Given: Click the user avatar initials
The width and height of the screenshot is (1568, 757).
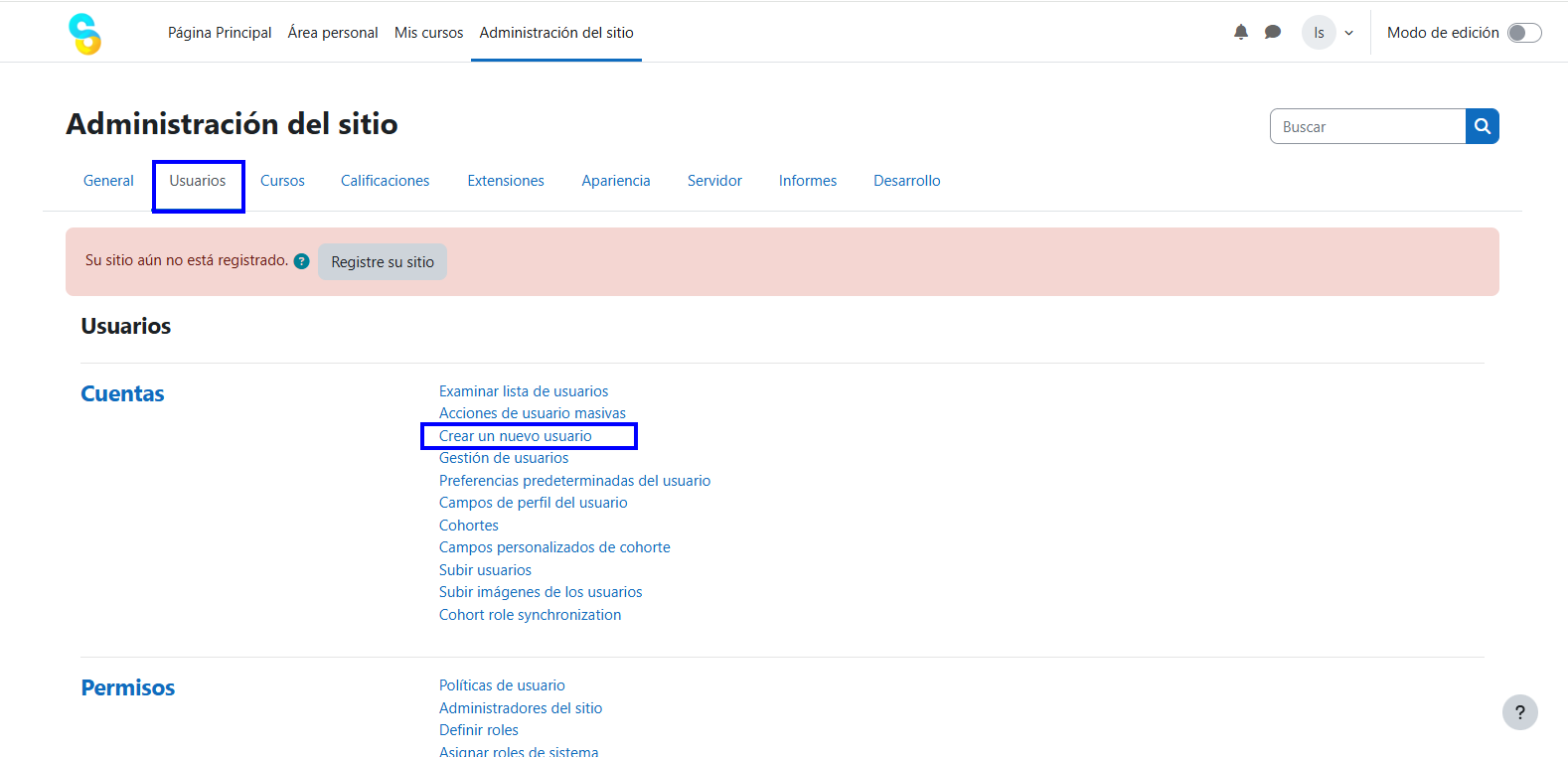Looking at the screenshot, I should [x=1319, y=33].
